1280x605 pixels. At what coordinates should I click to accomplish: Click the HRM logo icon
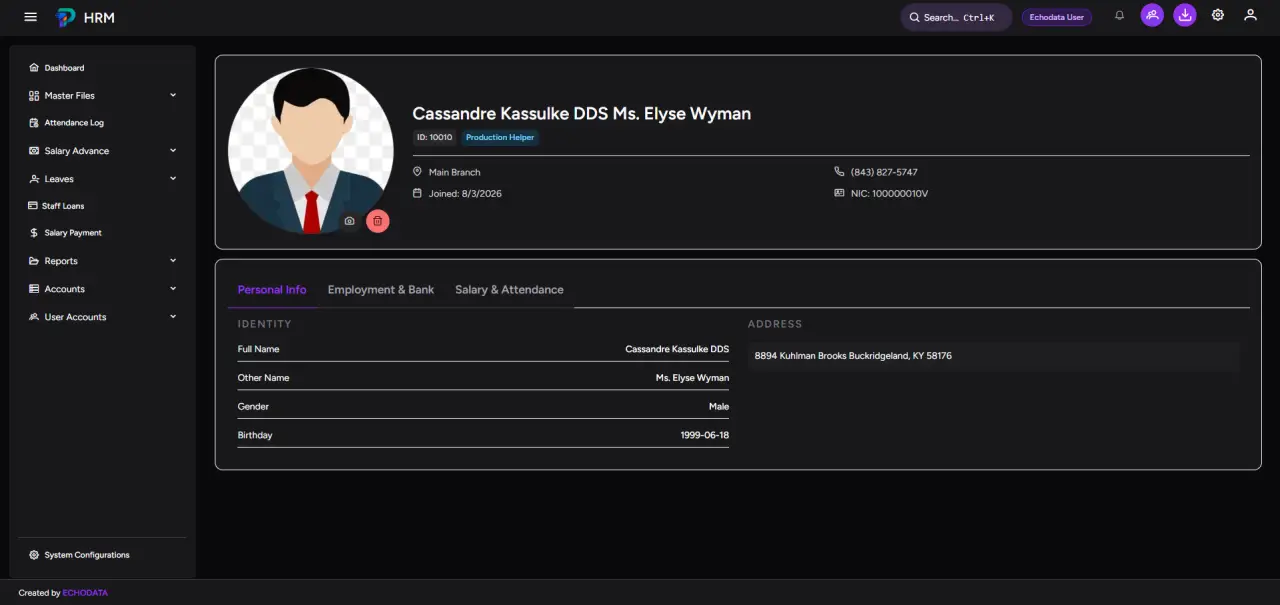[x=65, y=17]
